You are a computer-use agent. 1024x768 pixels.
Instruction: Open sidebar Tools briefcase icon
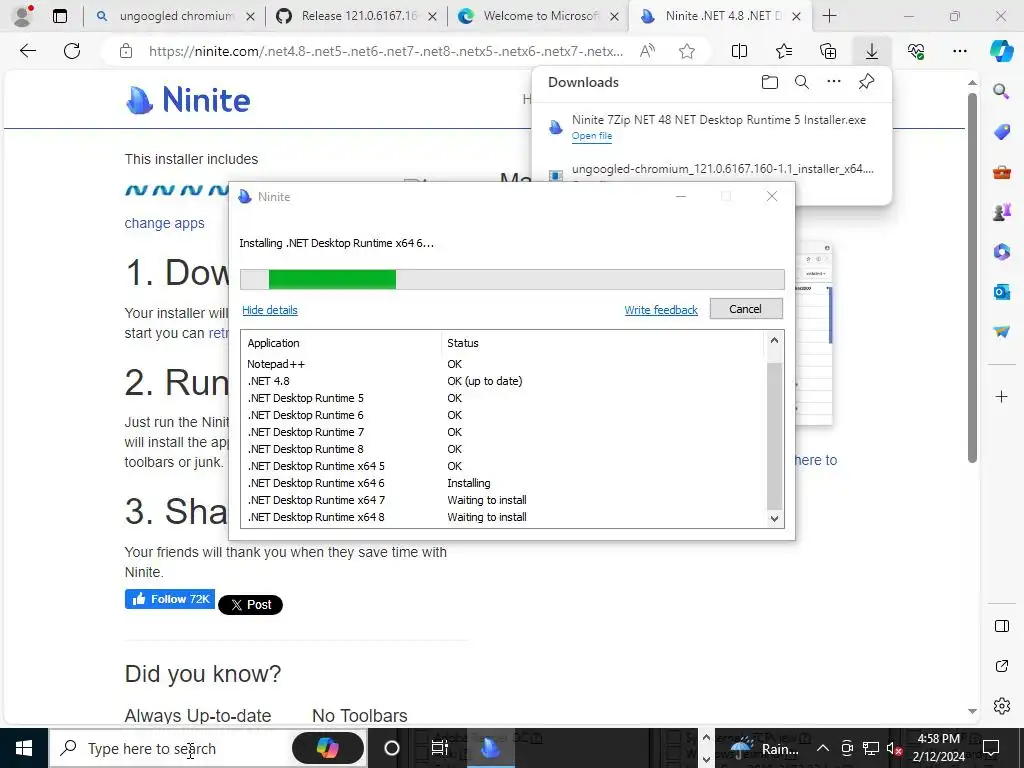[1001, 172]
